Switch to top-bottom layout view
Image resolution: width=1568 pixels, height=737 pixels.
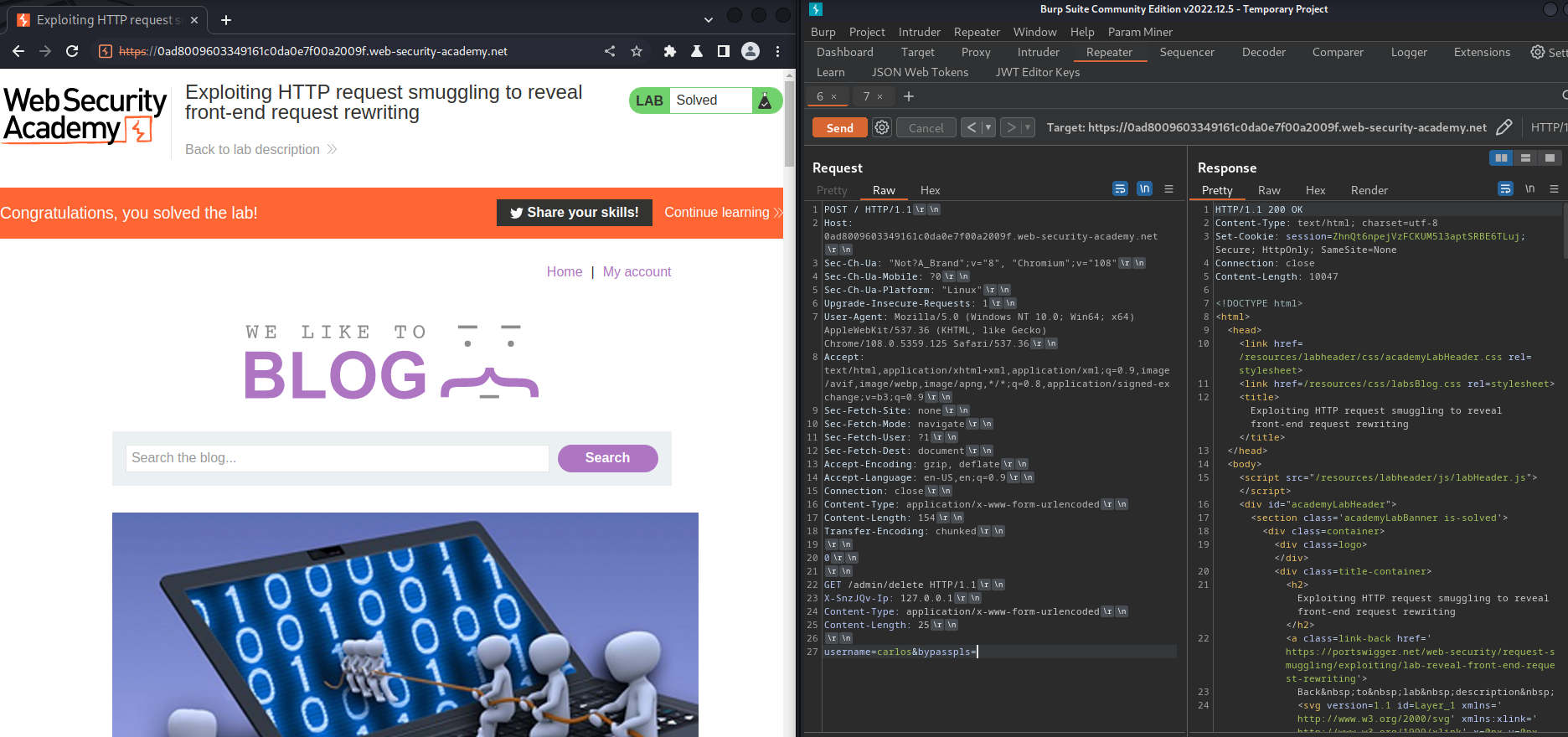point(1525,157)
